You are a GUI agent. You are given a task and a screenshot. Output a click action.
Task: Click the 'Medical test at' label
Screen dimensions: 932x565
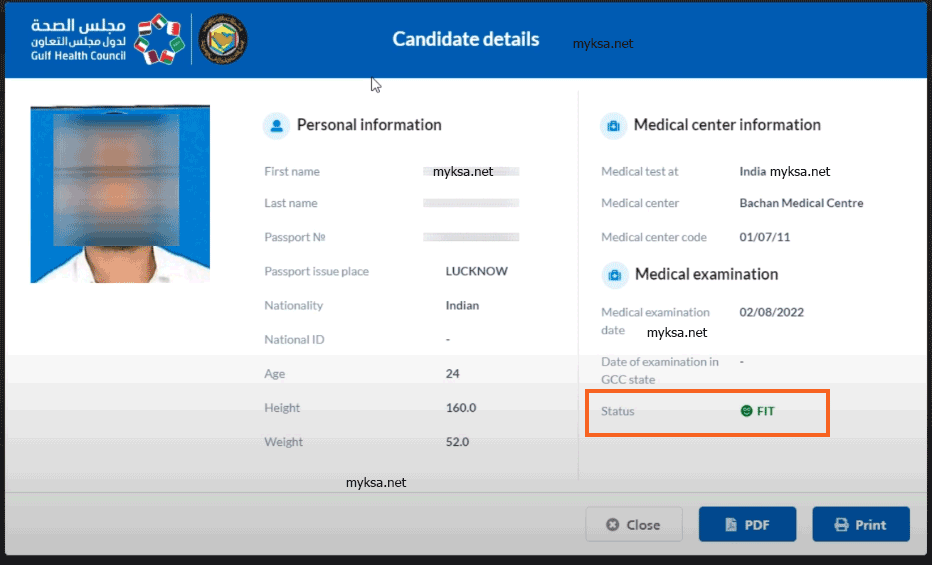click(640, 172)
